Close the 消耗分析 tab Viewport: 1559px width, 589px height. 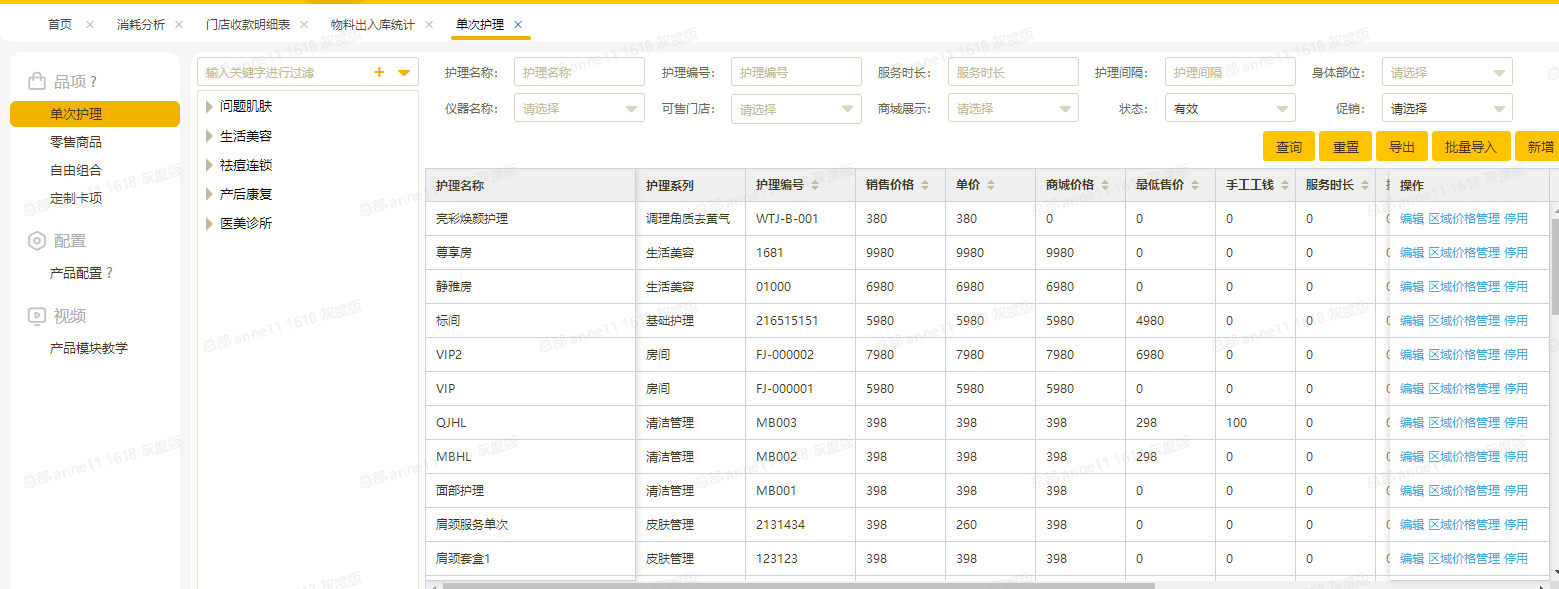[x=179, y=24]
